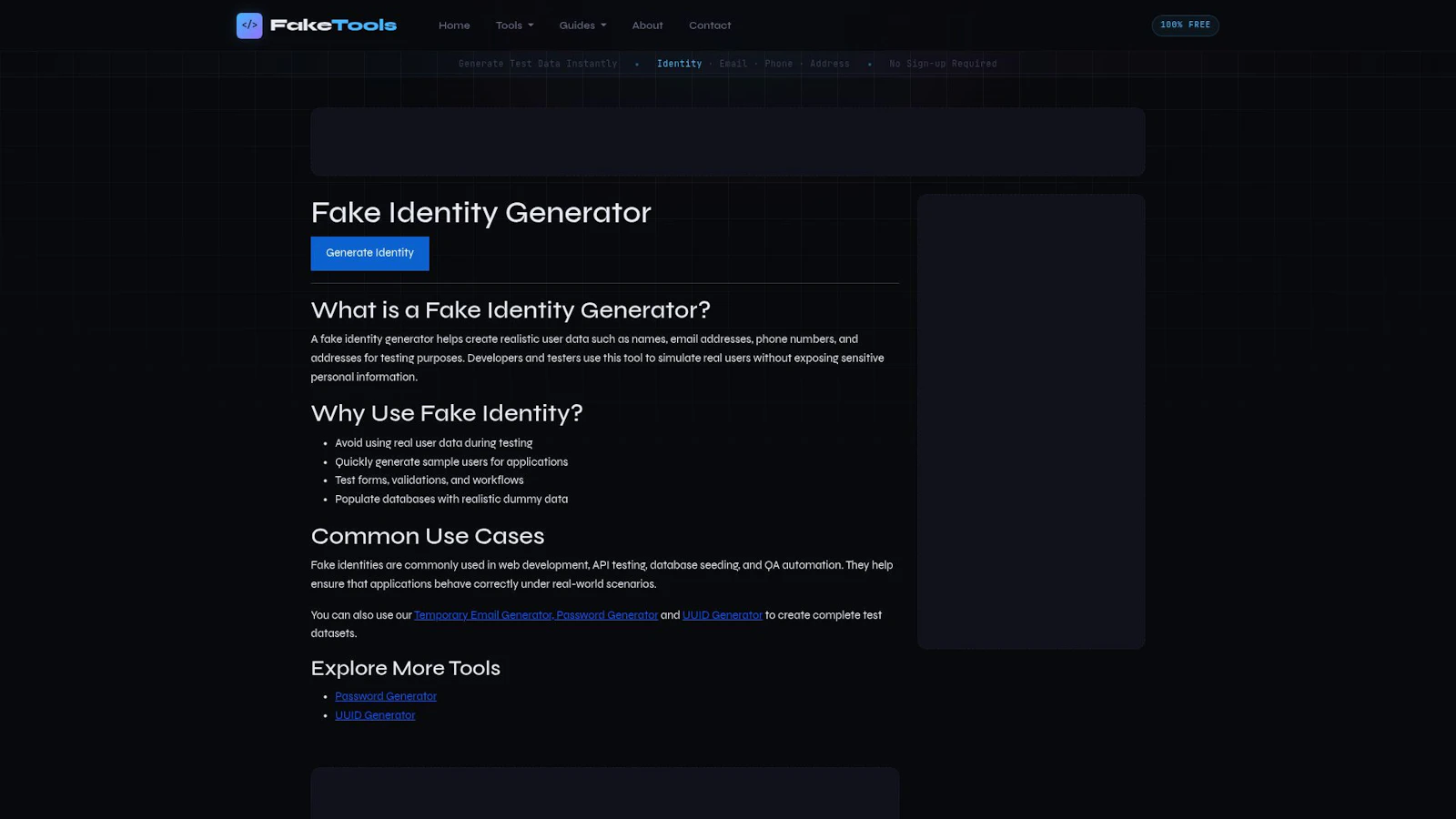The width and height of the screenshot is (1456, 819).
Task: Open the FakeTools brand name link
Action: click(333, 25)
